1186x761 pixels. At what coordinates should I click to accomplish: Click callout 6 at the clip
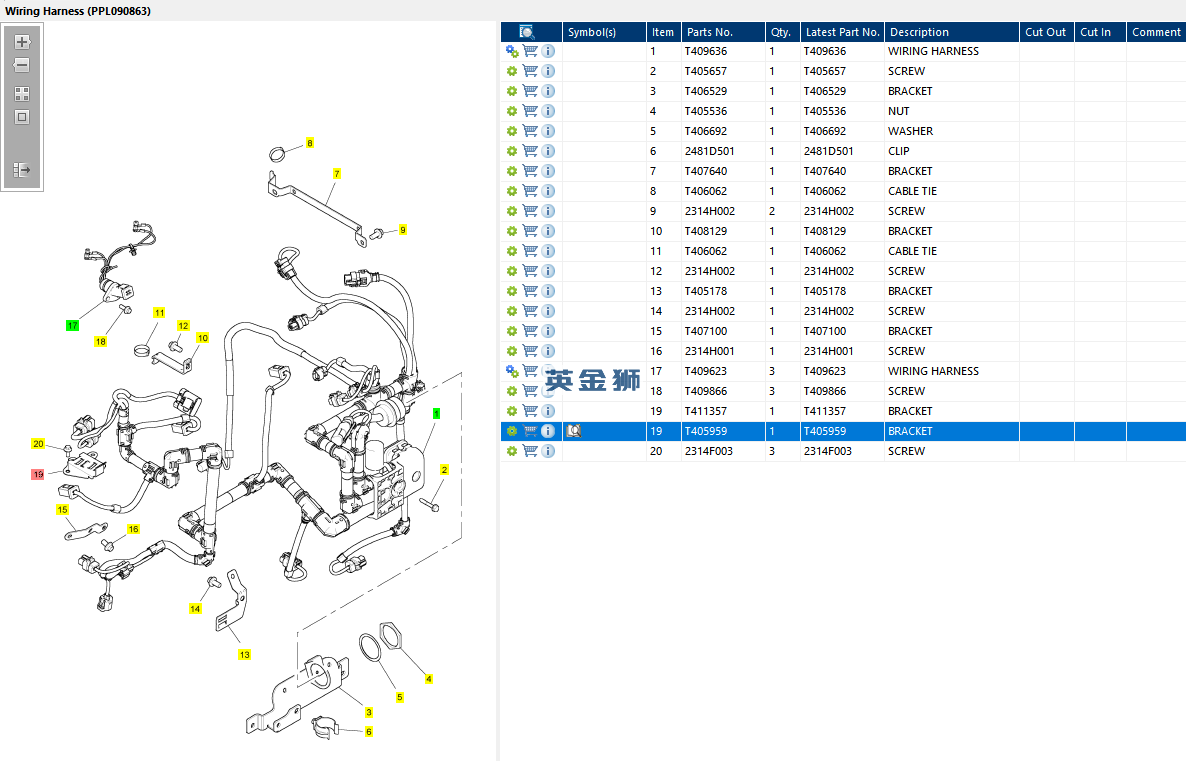click(368, 731)
